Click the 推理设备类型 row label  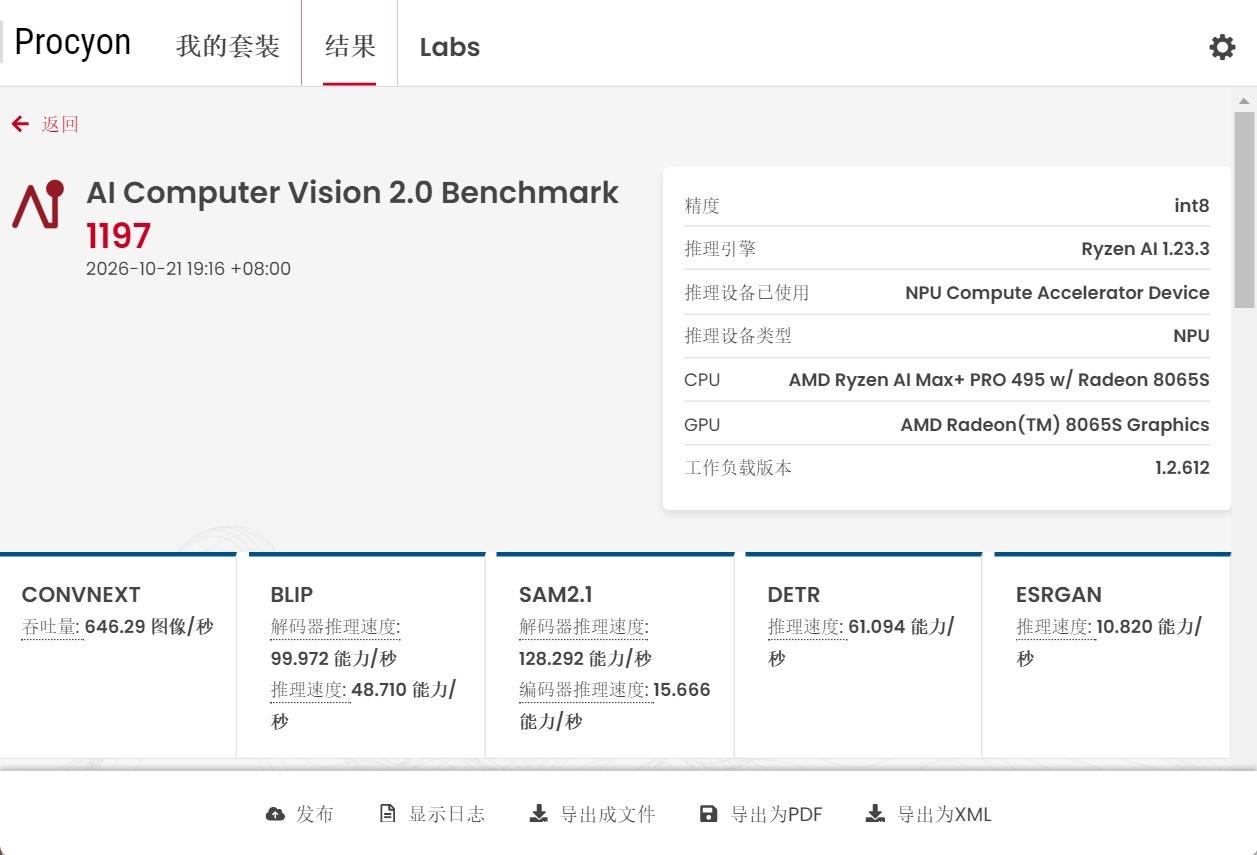[738, 336]
